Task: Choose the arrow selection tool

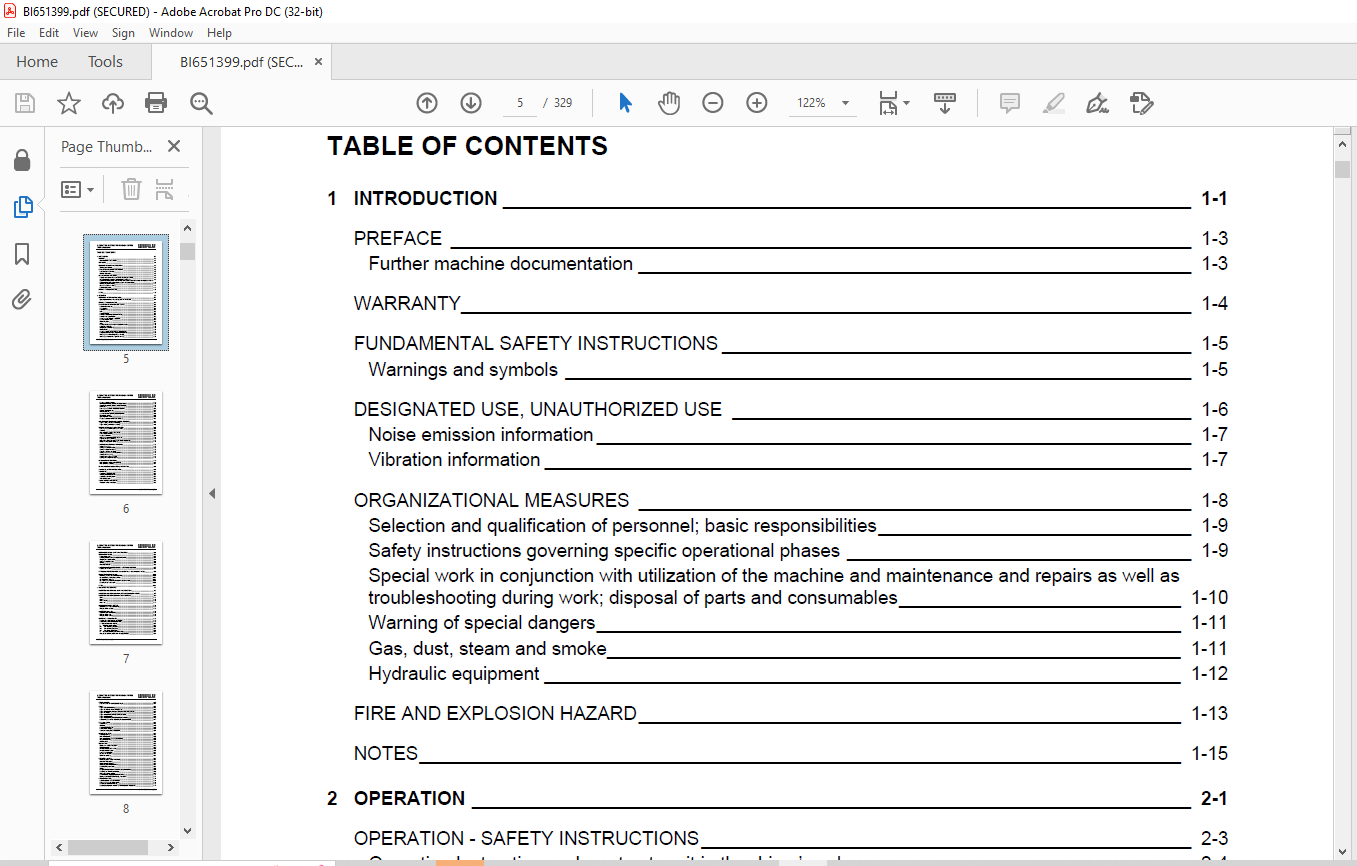Action: coord(626,103)
